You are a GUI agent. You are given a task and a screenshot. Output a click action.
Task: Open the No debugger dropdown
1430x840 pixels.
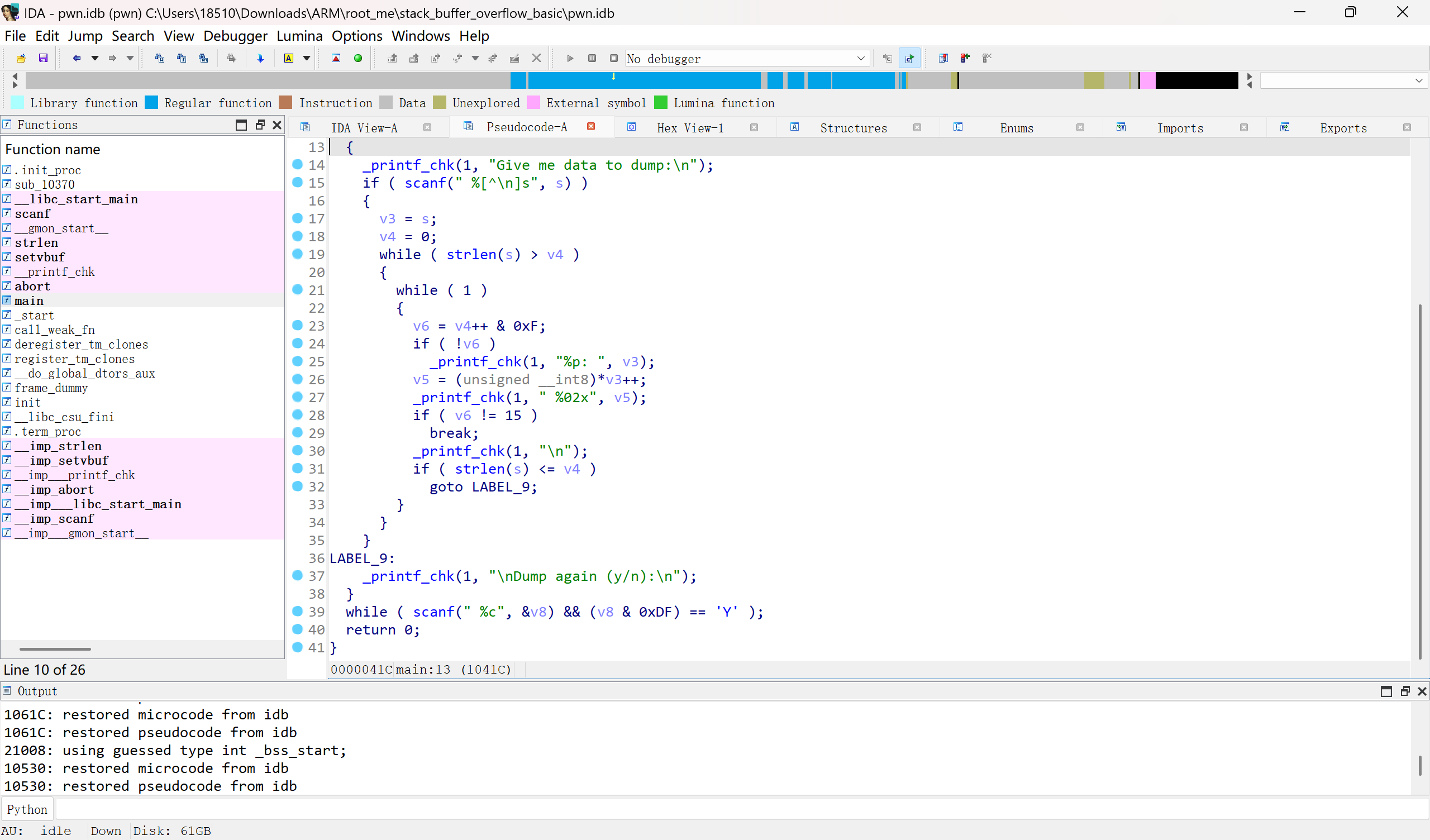[x=860, y=58]
